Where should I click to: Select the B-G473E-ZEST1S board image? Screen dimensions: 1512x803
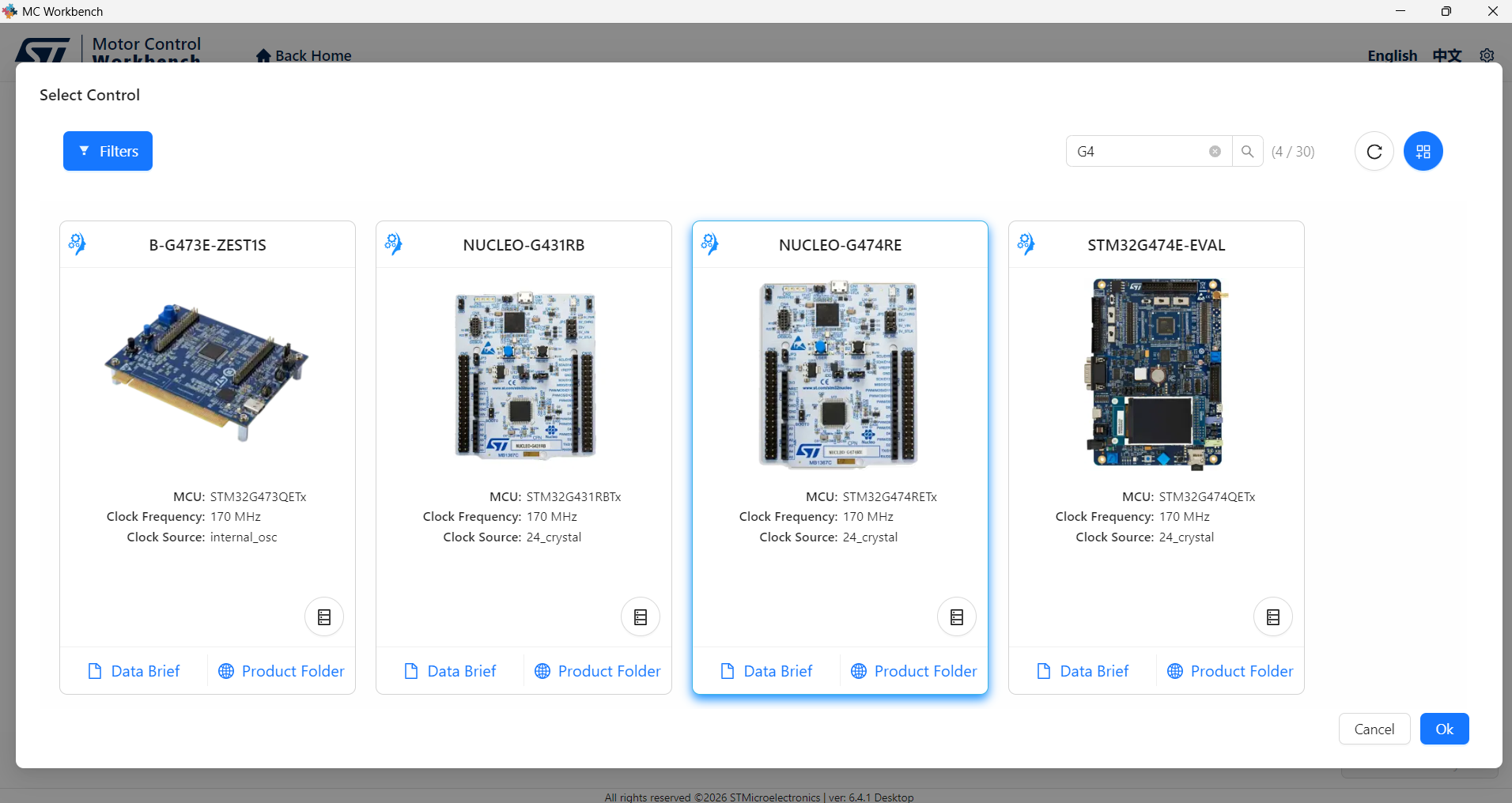tap(207, 371)
